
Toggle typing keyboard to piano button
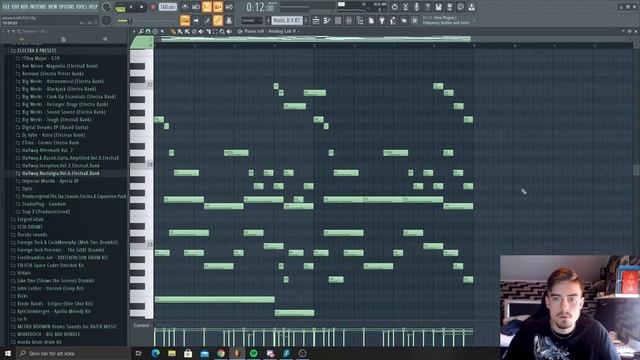[x=185, y=20]
